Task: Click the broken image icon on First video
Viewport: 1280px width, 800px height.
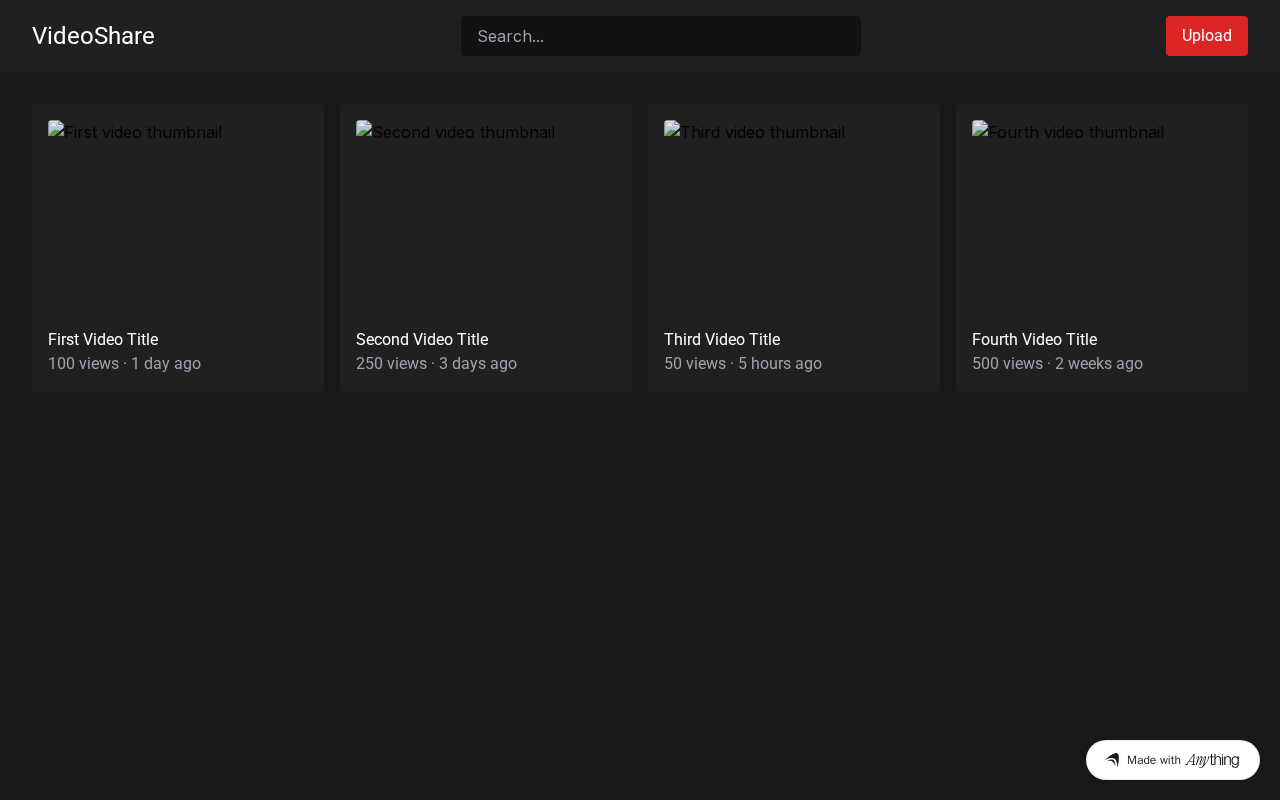Action: coord(56,129)
